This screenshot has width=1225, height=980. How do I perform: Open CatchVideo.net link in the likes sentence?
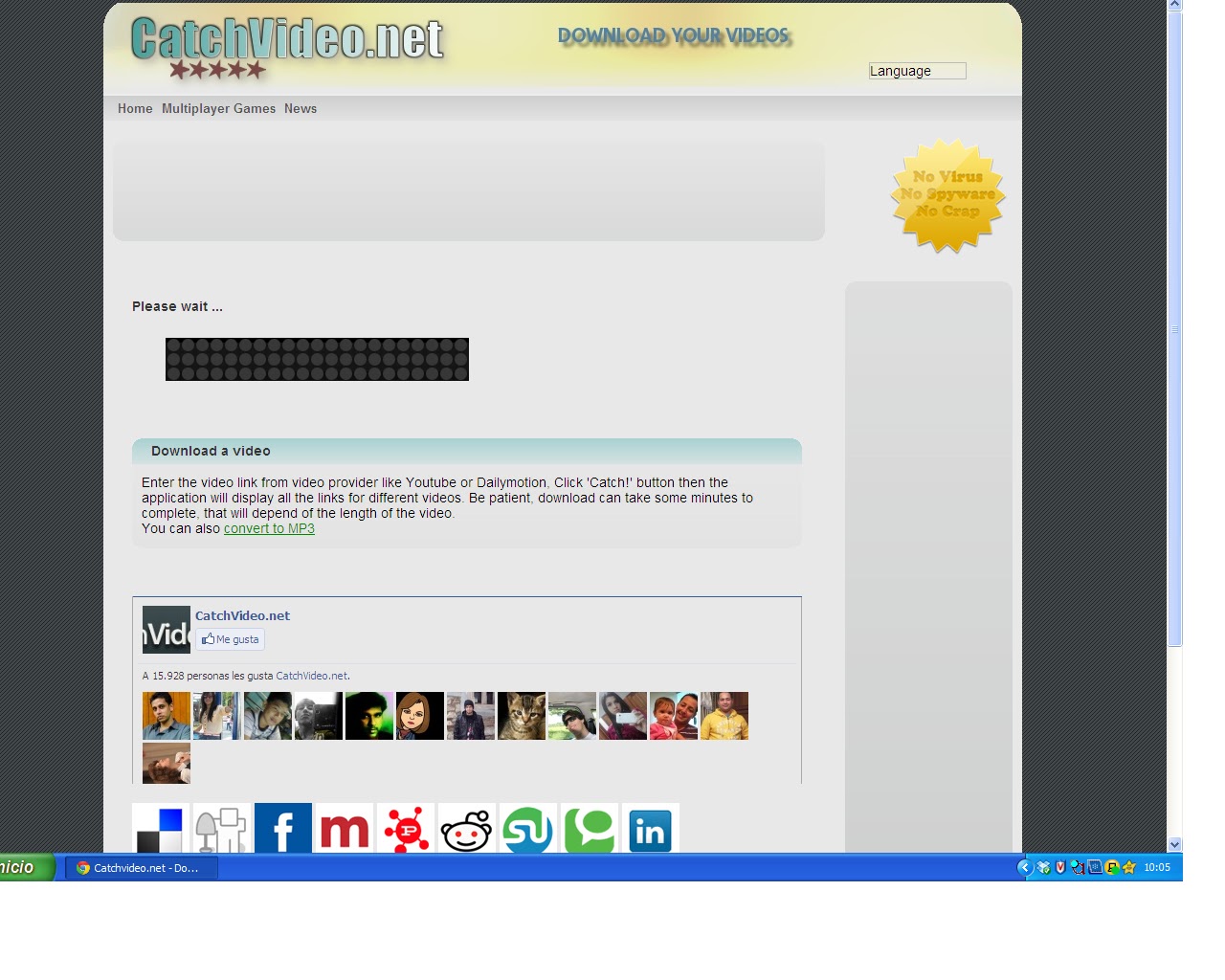tap(312, 676)
